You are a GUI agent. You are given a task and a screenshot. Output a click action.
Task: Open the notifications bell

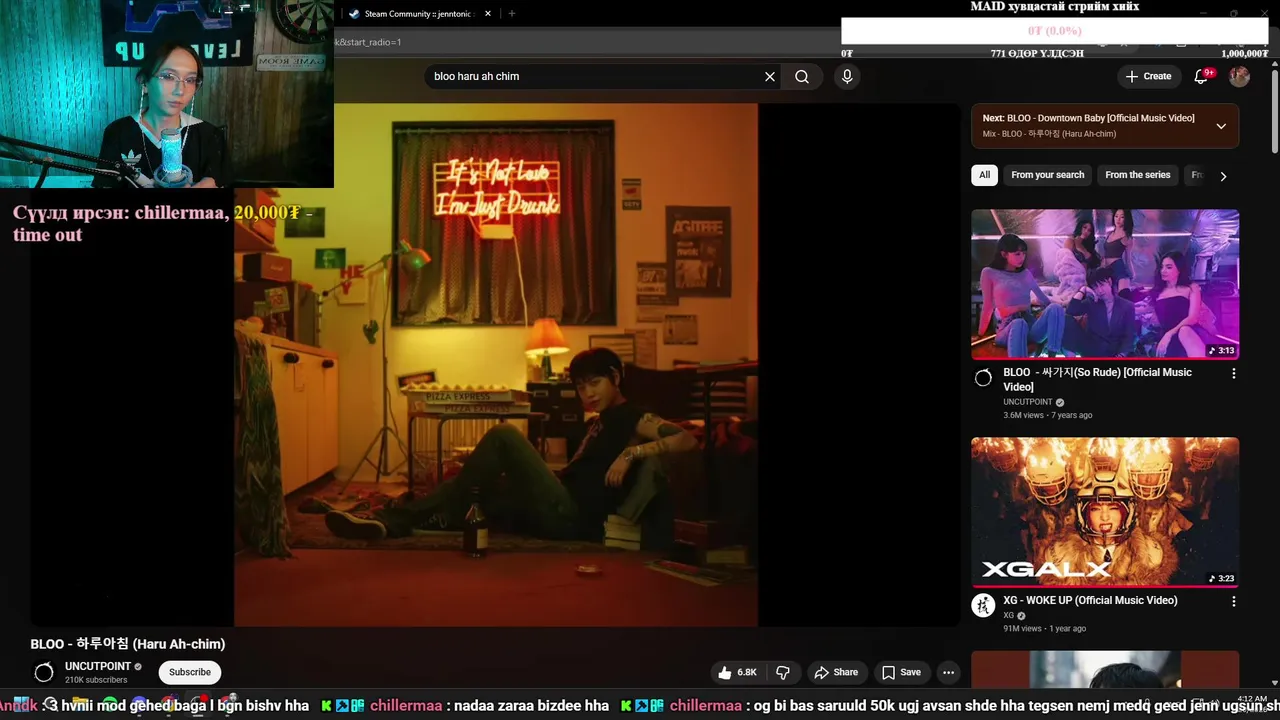(1202, 76)
